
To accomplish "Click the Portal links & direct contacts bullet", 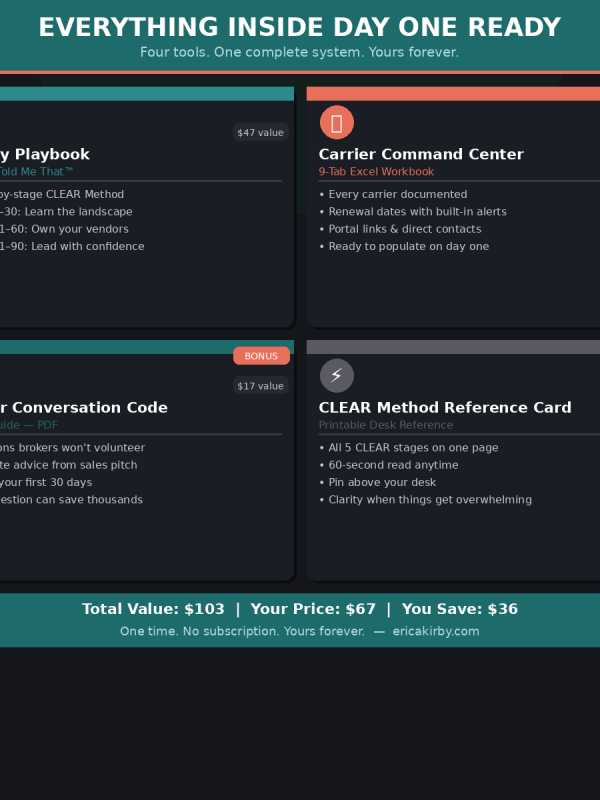I will pyautogui.click(x=405, y=229).
